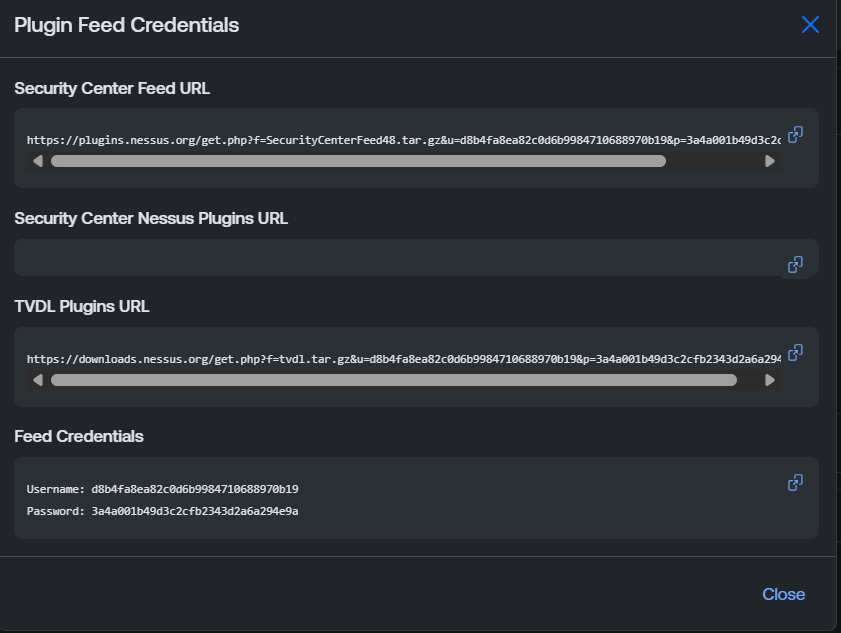Dismiss dialog with the blue X icon
841x633 pixels.
coord(810,25)
